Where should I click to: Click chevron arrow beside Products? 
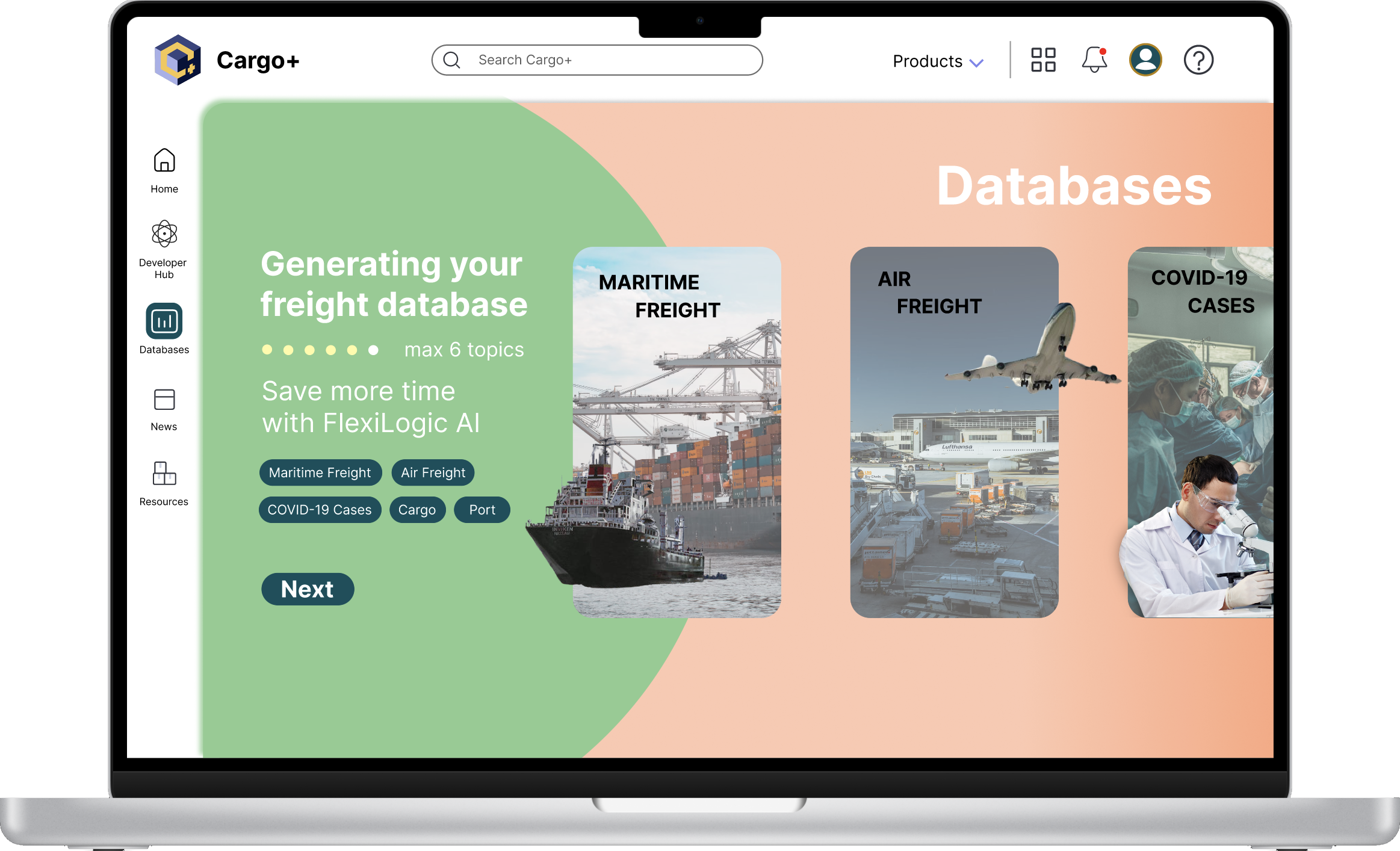pyautogui.click(x=977, y=63)
